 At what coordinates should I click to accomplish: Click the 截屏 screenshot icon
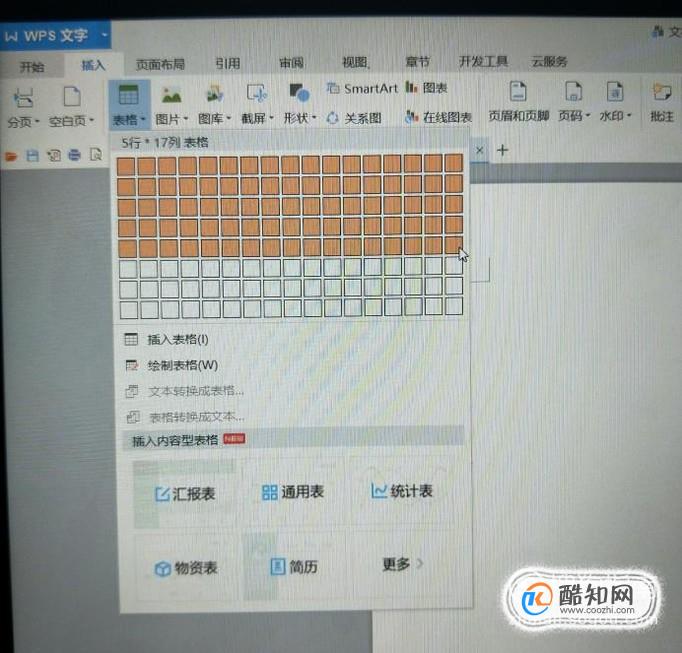click(257, 93)
